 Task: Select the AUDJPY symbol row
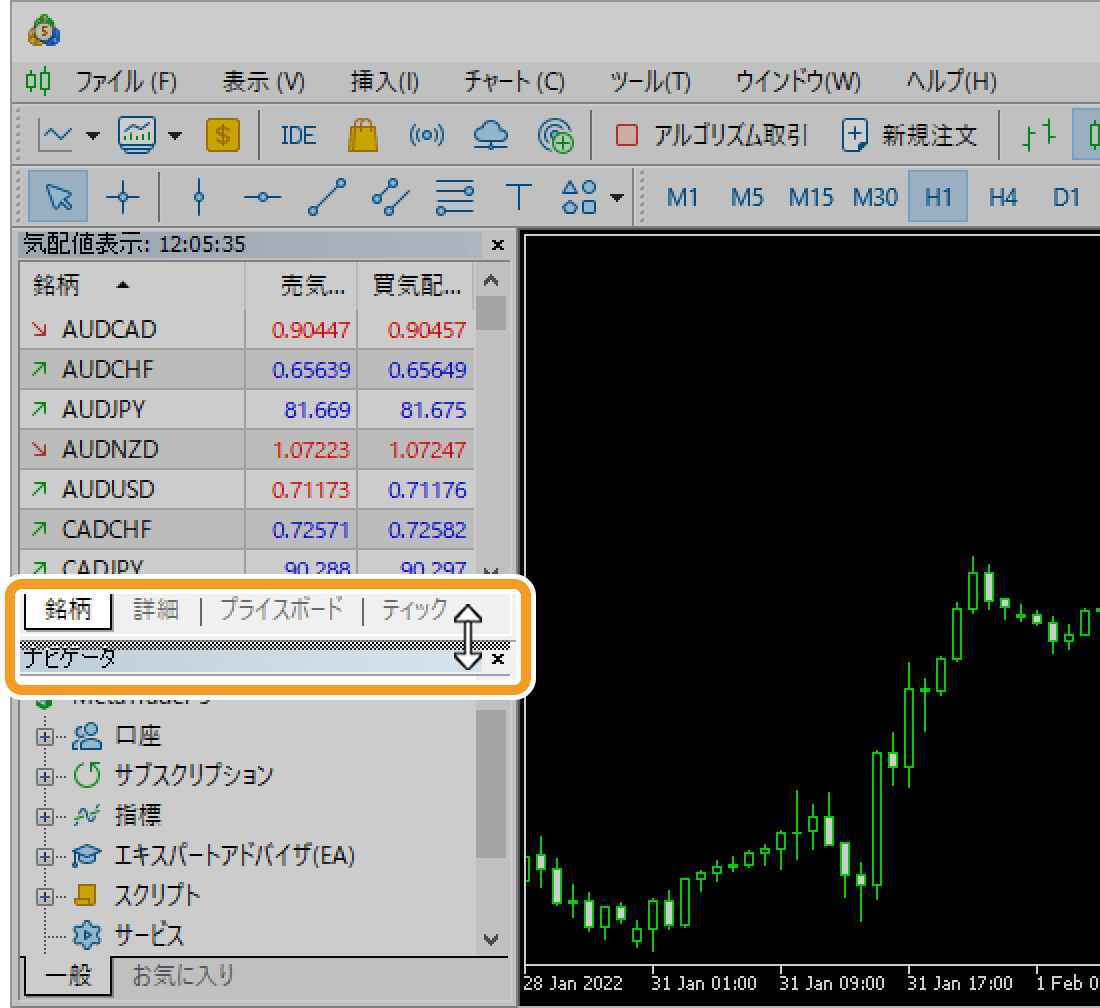pos(103,410)
